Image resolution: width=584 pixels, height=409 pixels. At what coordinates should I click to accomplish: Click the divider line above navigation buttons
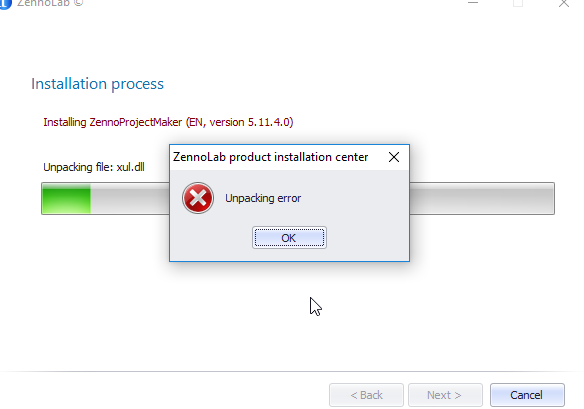point(292,371)
